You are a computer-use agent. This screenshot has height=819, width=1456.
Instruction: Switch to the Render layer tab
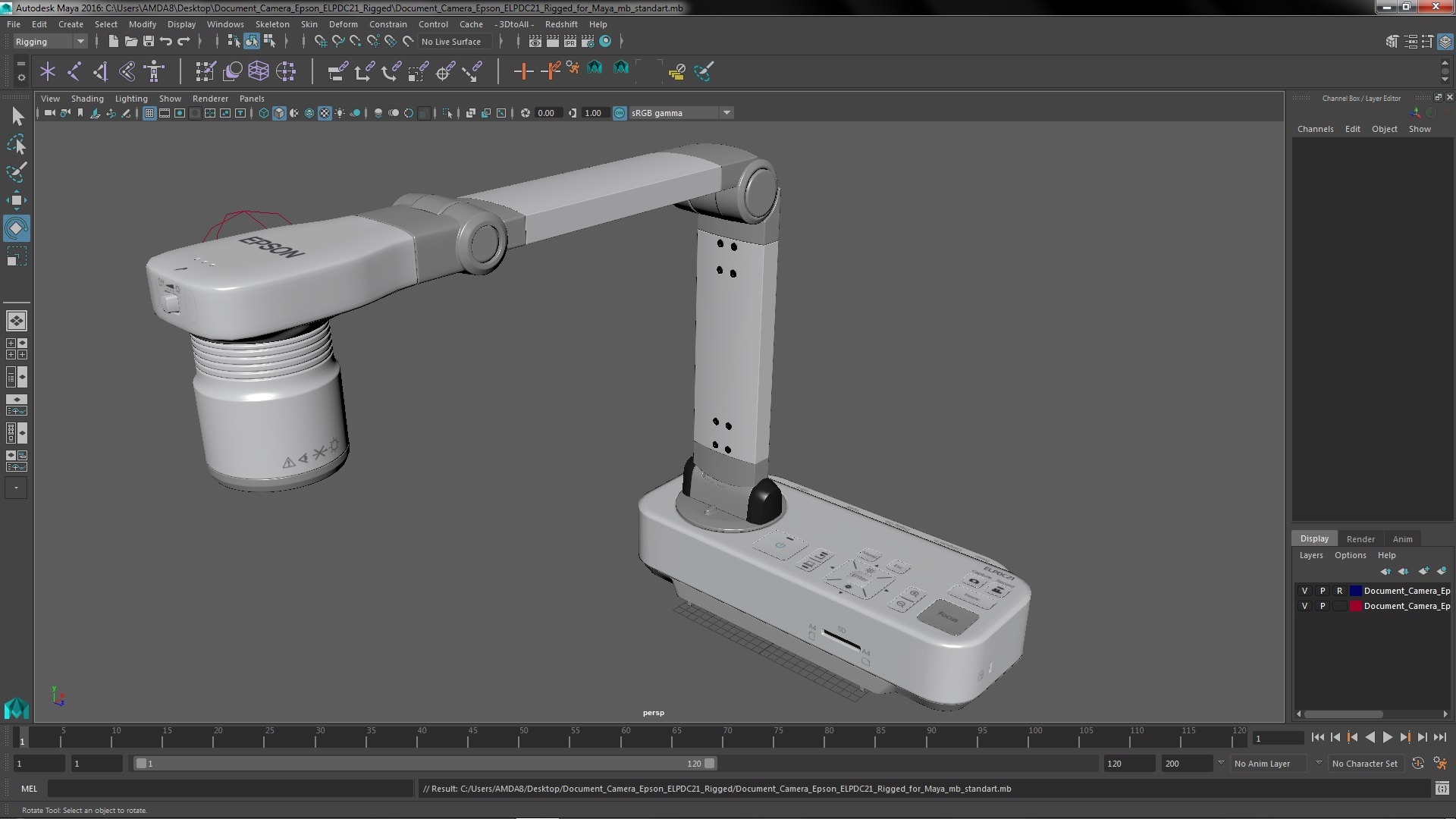(x=1360, y=539)
